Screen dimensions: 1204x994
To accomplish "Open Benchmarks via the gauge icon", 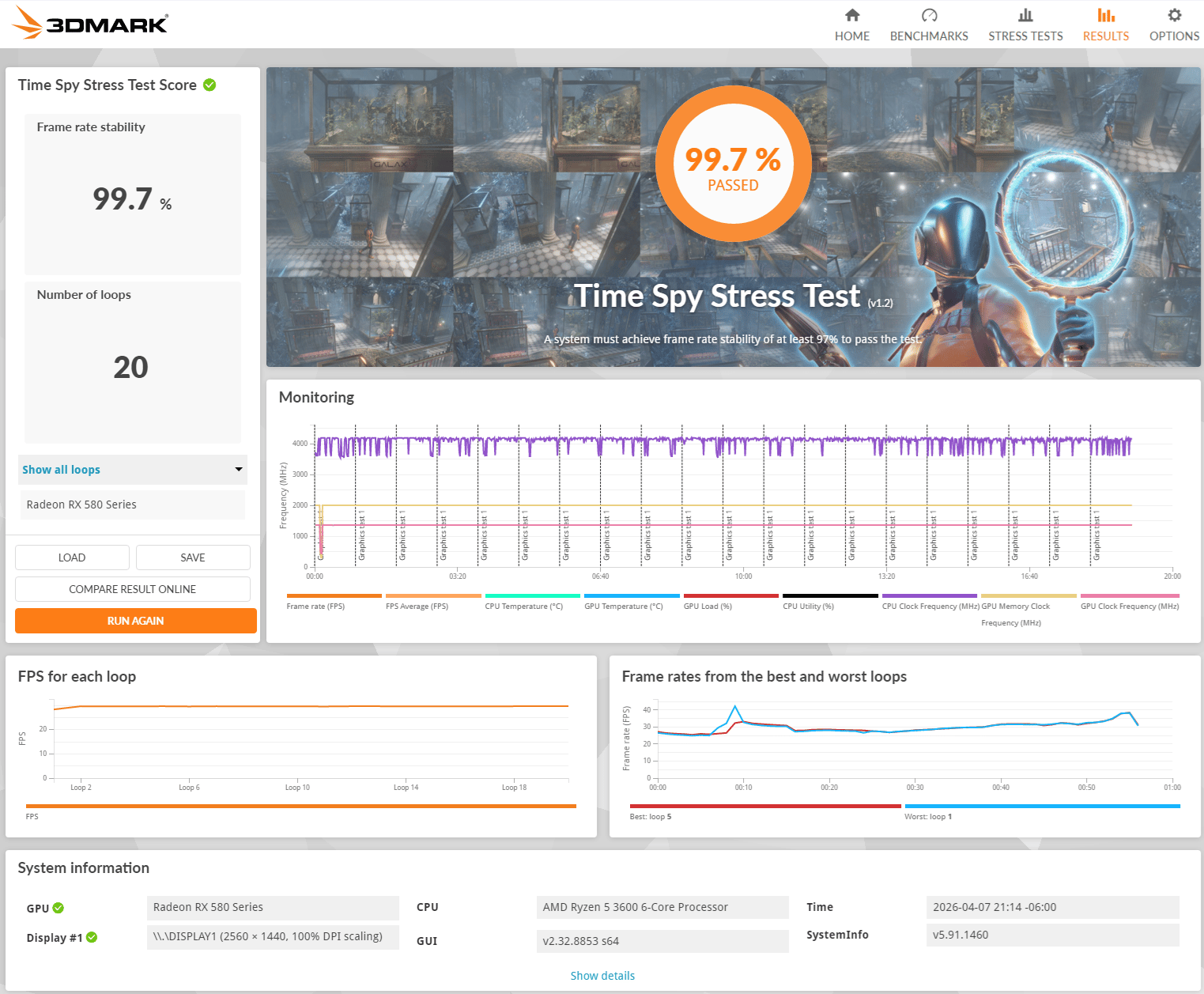I will (929, 15).
